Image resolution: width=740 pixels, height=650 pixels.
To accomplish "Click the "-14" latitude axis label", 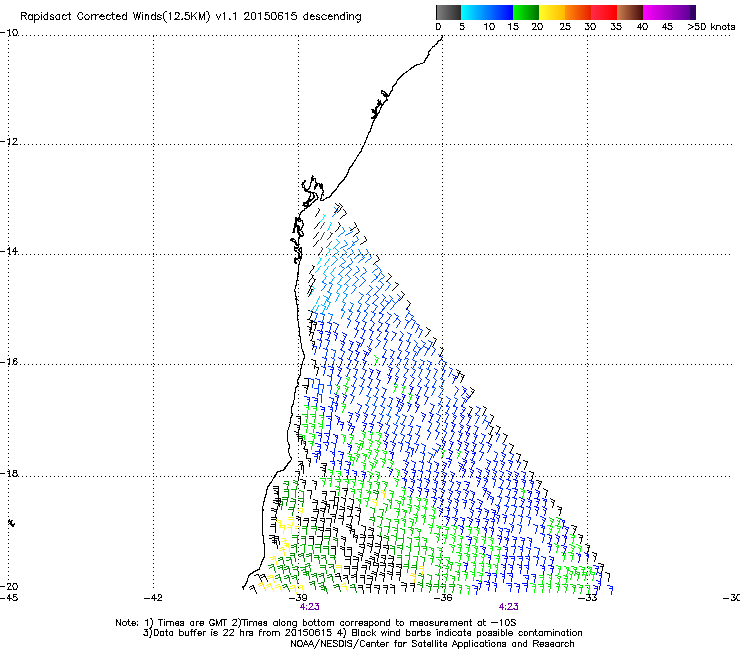I will (x=9, y=251).
